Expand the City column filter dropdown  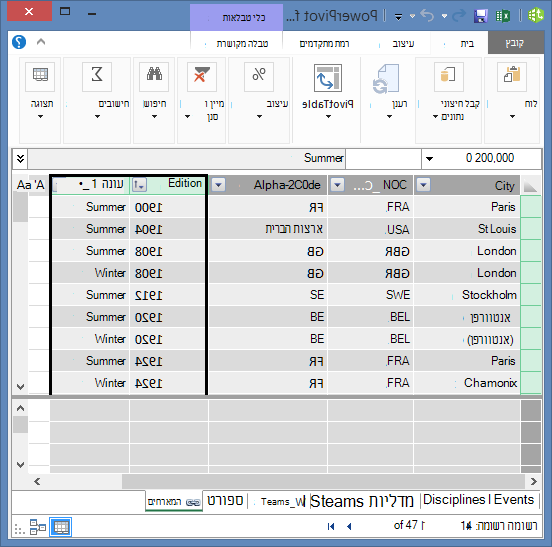tap(424, 184)
